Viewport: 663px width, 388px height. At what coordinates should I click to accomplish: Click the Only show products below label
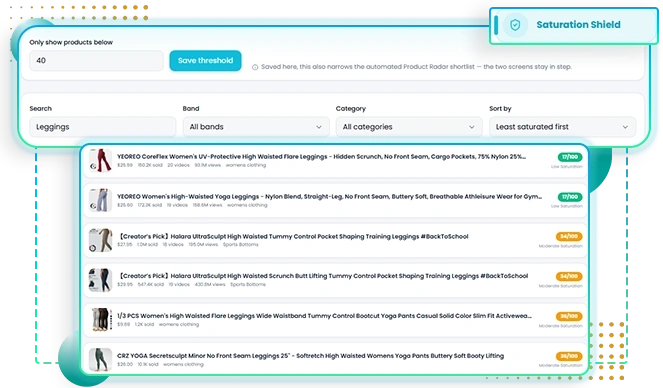coord(71,42)
